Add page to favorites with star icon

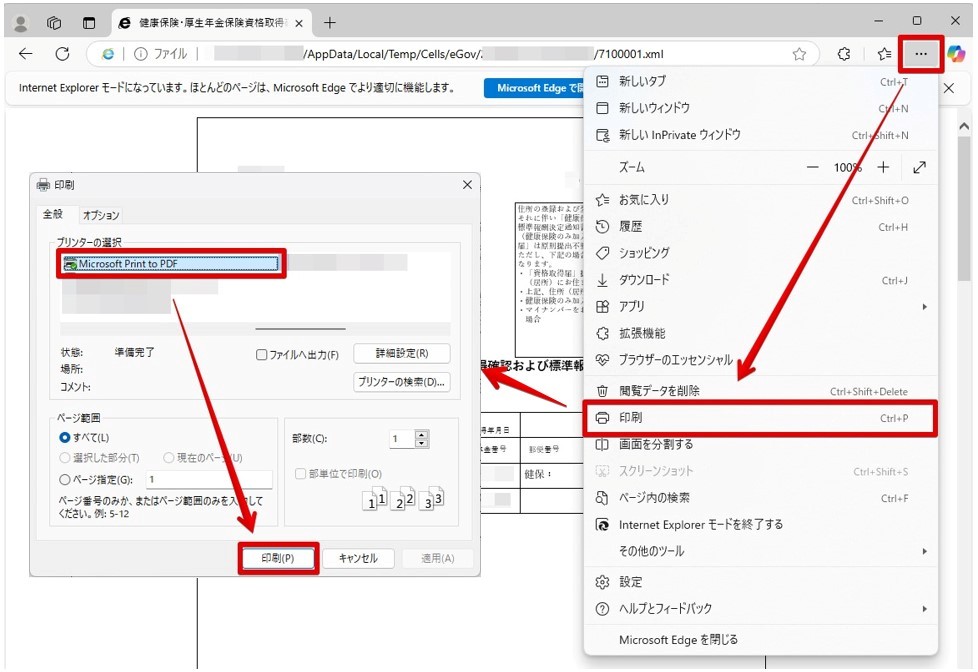point(799,54)
